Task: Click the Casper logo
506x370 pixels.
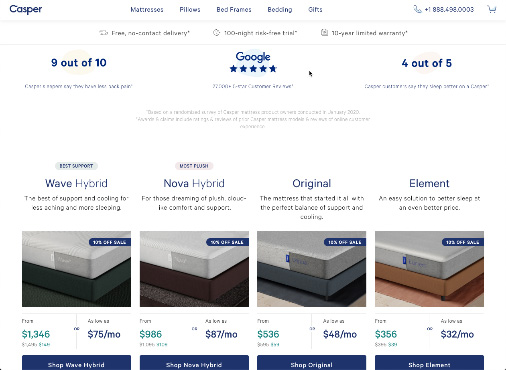Action: point(26,9)
